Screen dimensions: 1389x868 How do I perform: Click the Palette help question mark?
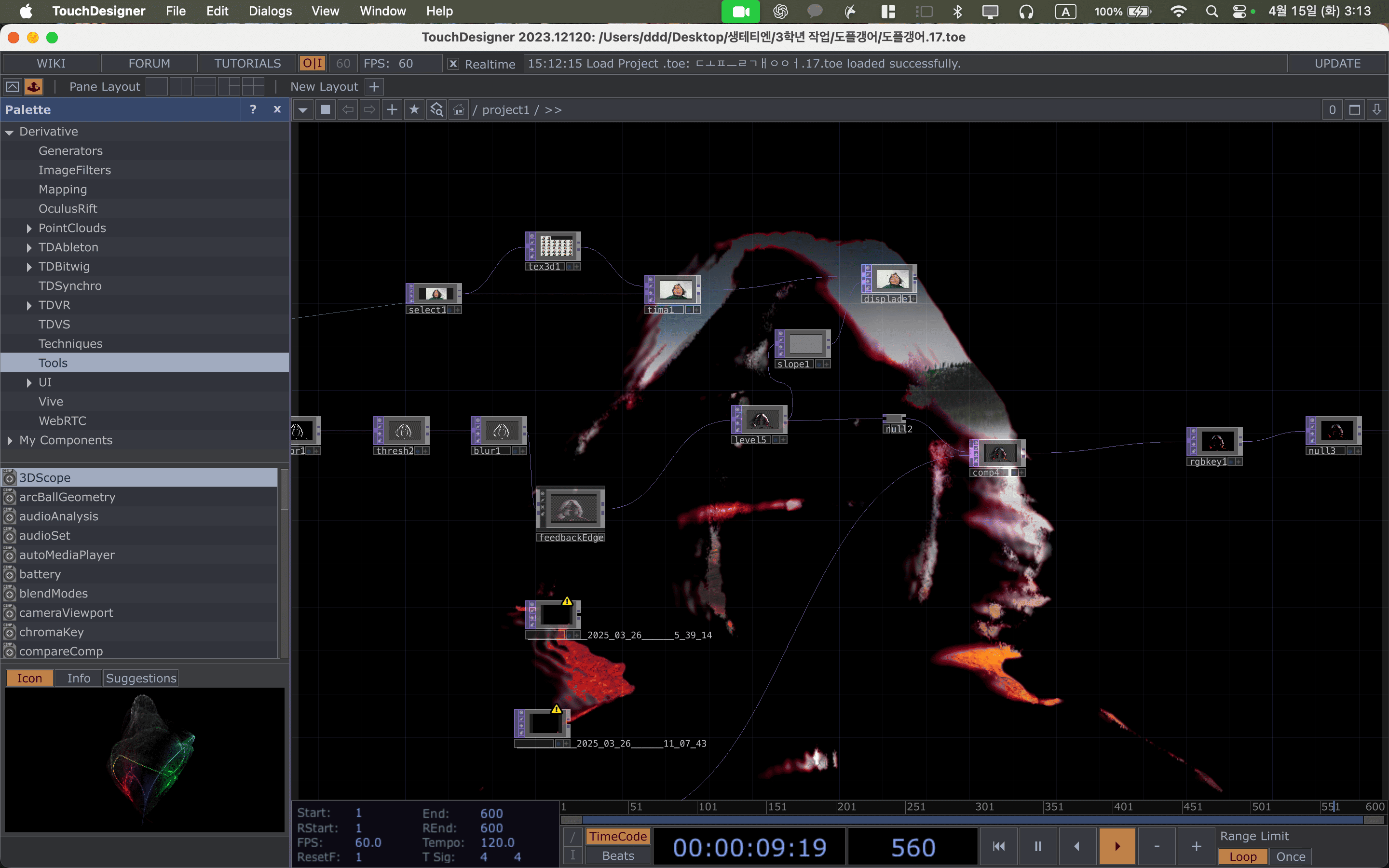(x=253, y=109)
